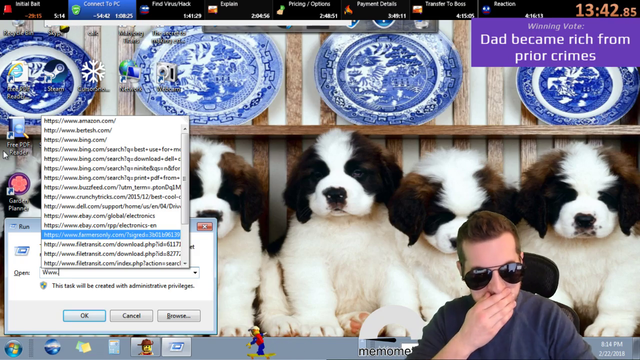
Task: Click the Run window title icon
Action: (x=13, y=226)
